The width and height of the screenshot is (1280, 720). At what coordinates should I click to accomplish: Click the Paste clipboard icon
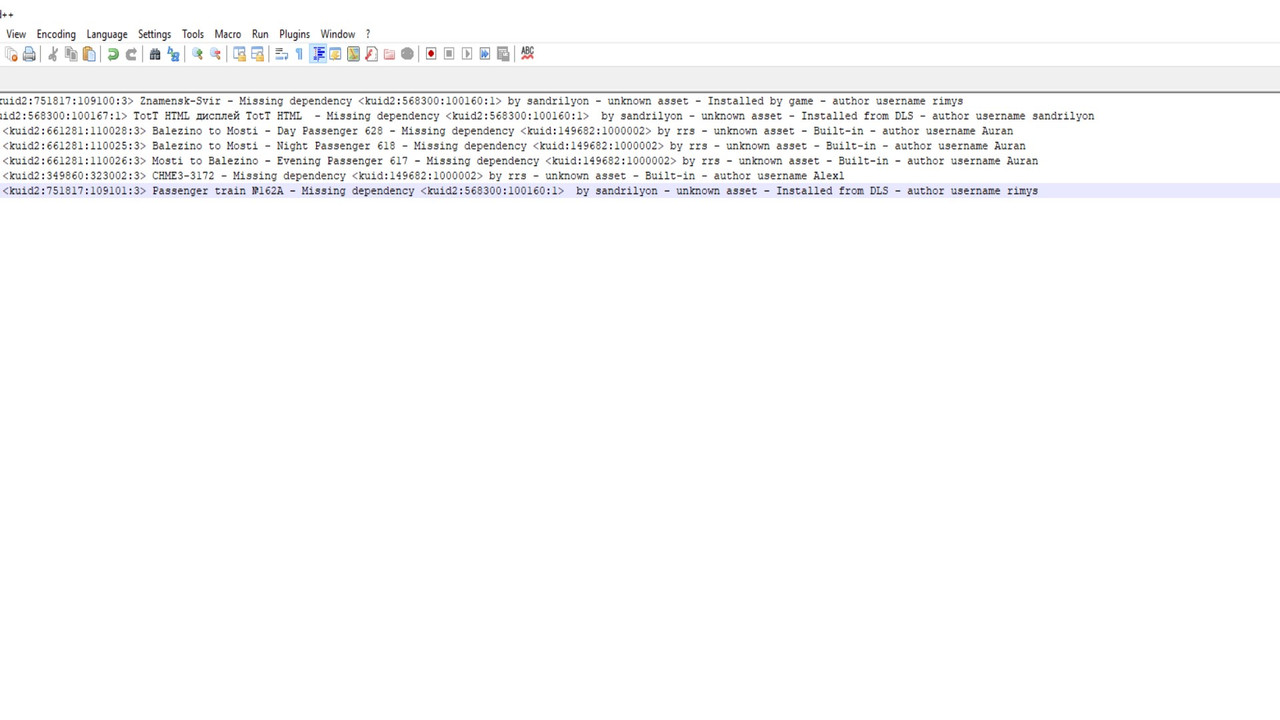pos(89,54)
